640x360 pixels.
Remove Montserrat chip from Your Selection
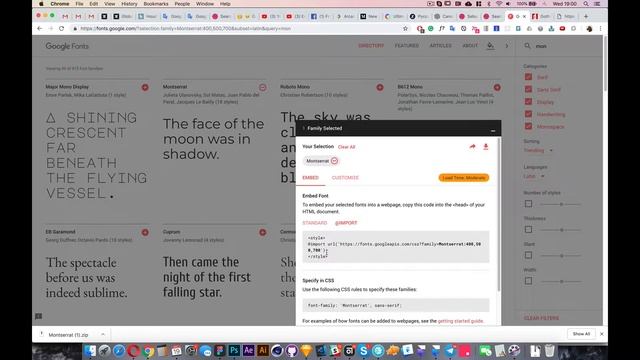334,161
